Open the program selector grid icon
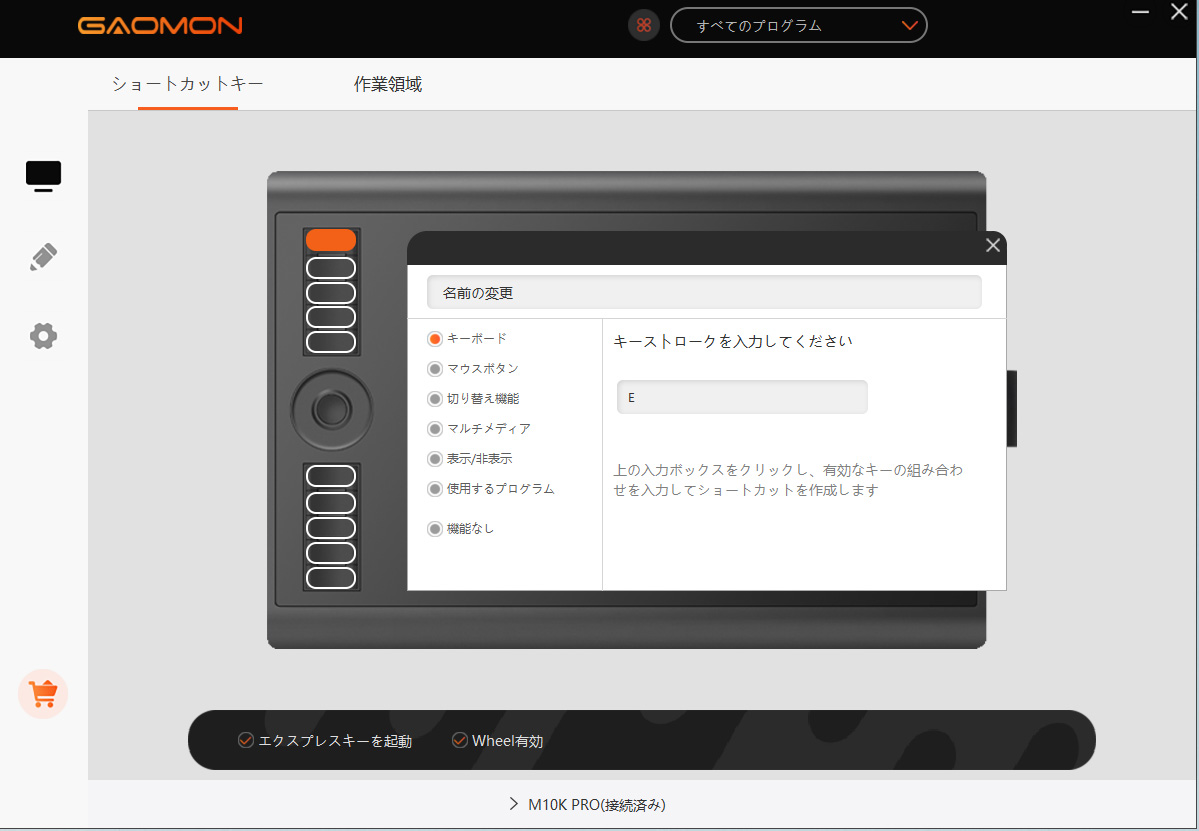 coord(643,25)
